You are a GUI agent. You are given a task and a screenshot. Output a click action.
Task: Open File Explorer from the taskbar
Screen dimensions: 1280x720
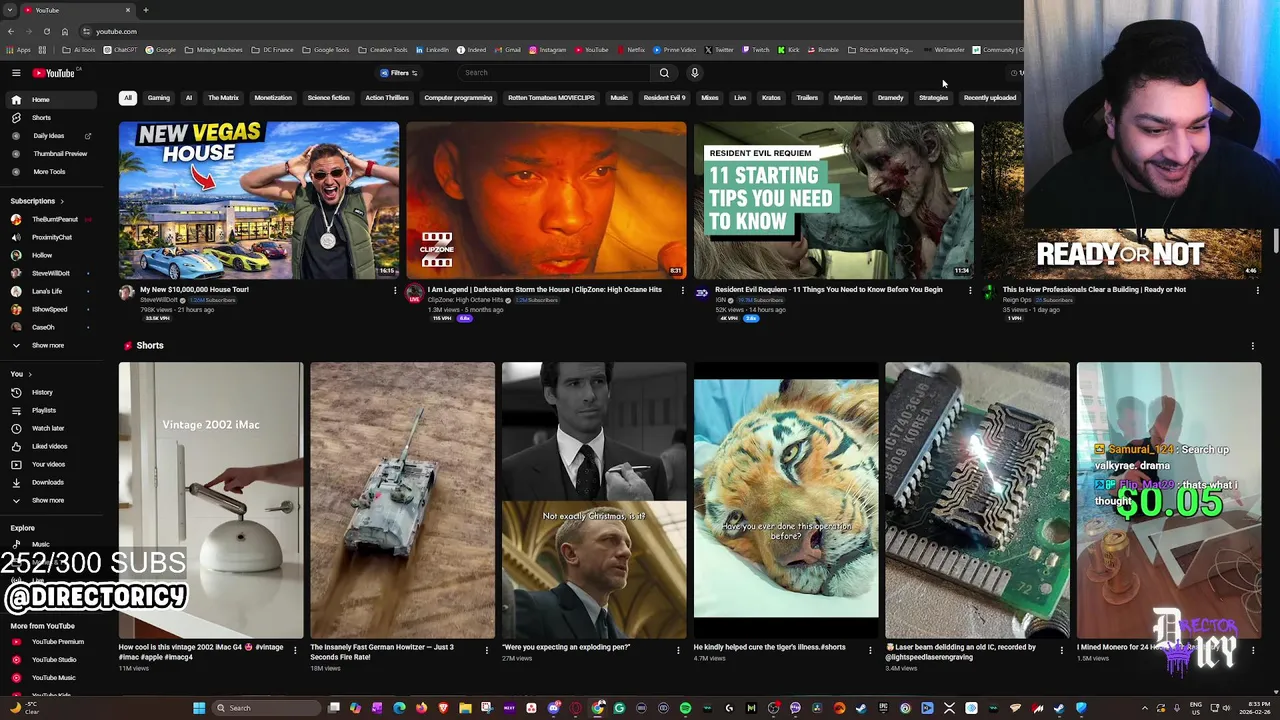click(x=465, y=708)
